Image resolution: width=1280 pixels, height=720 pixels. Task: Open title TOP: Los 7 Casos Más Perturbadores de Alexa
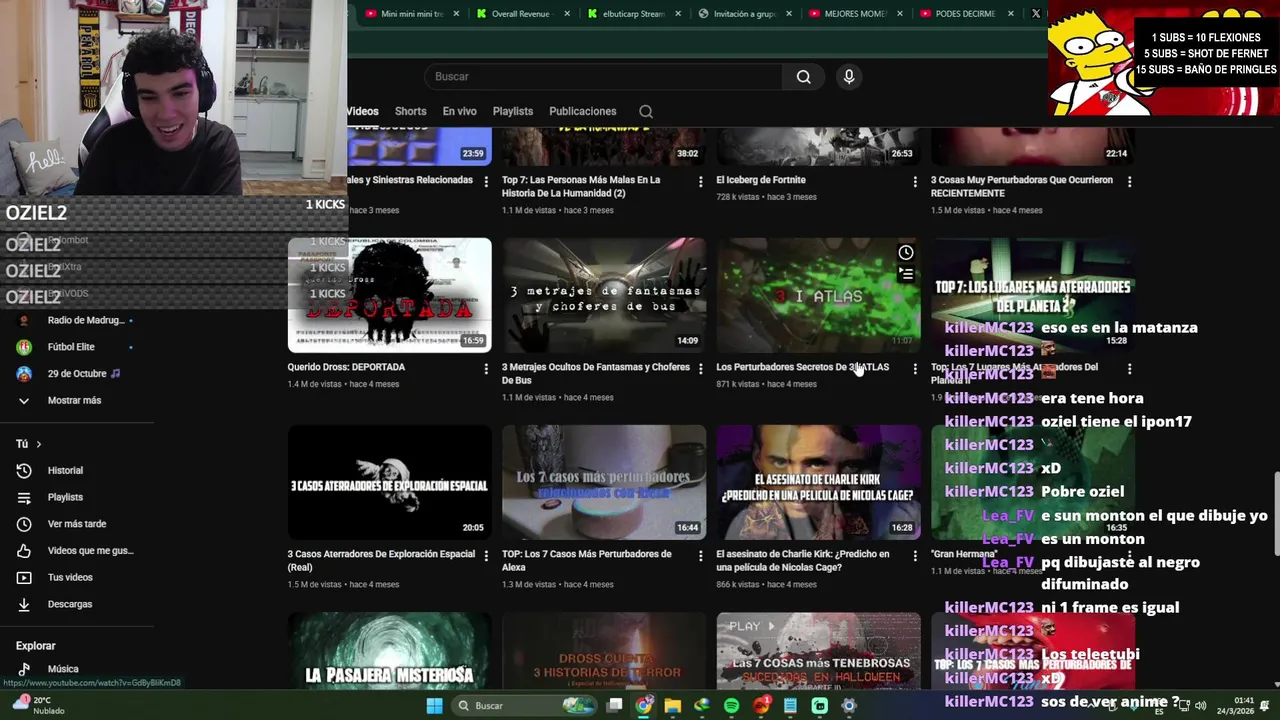coord(587,561)
